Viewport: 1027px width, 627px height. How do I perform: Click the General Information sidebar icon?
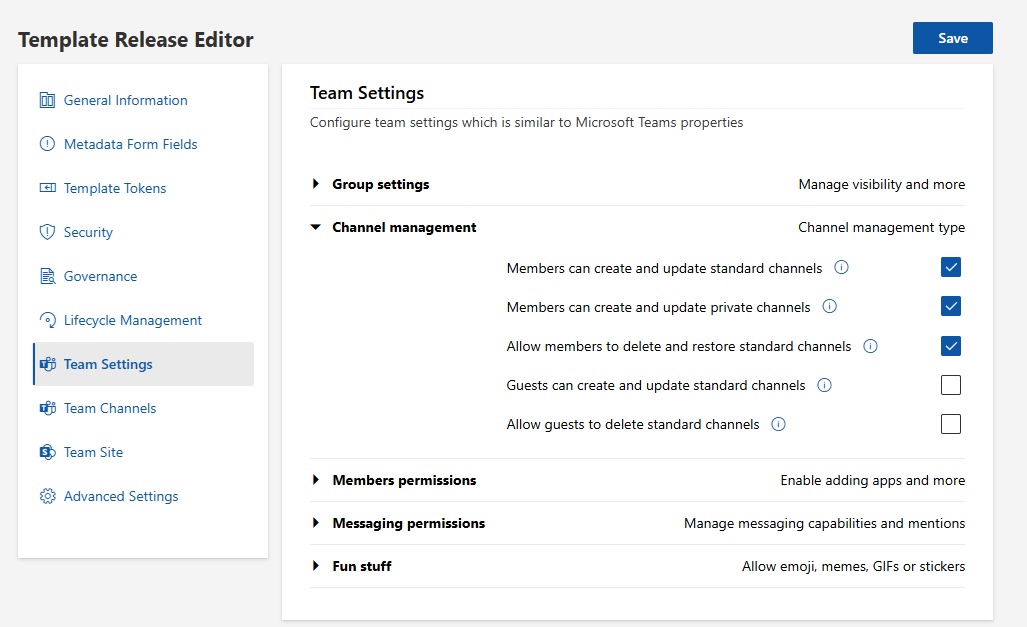point(47,100)
